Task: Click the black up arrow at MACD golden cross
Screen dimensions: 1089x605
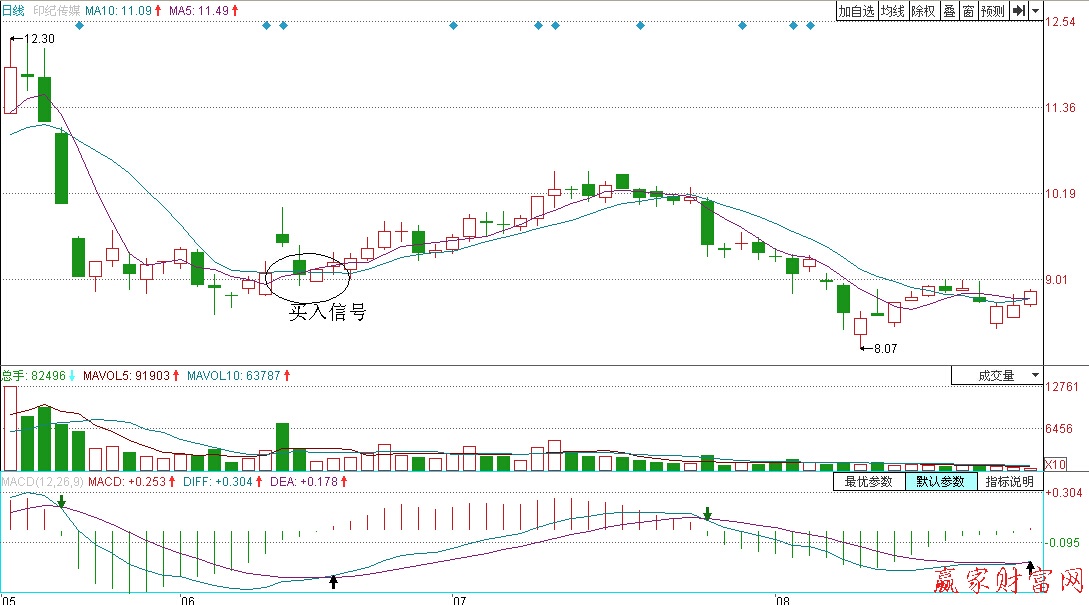Action: click(x=334, y=580)
